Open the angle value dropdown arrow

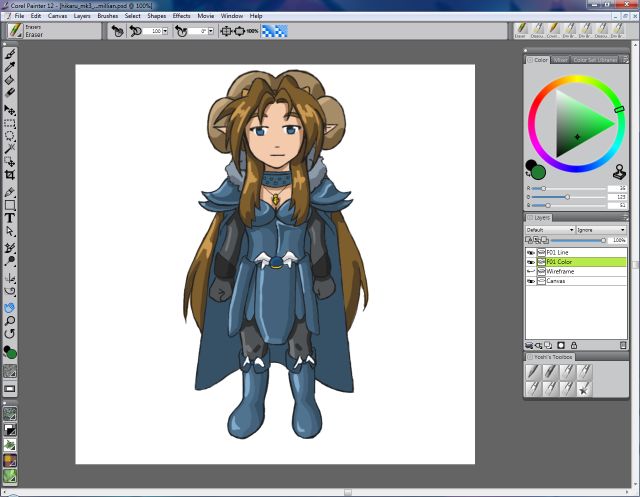[211, 31]
